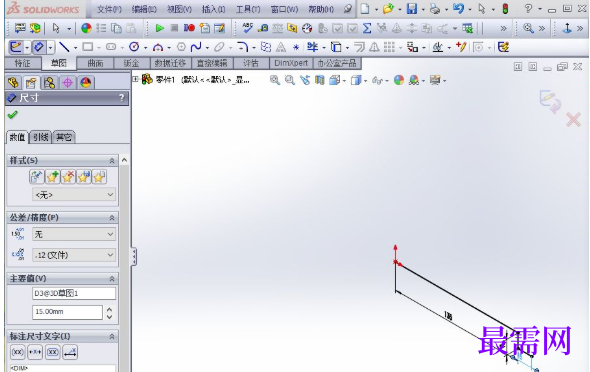Click the green Run macro button
This screenshot has width=590, height=372.
(x=160, y=28)
